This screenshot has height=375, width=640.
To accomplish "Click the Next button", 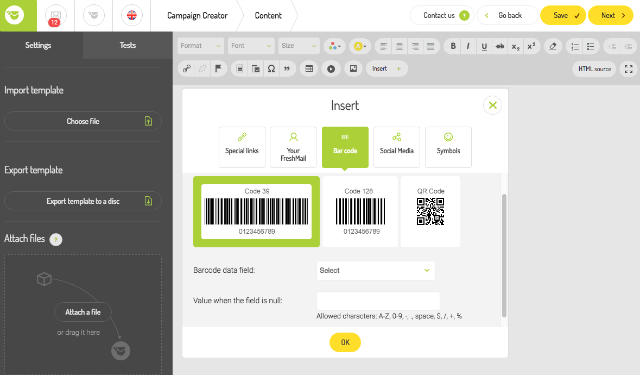I will (611, 16).
